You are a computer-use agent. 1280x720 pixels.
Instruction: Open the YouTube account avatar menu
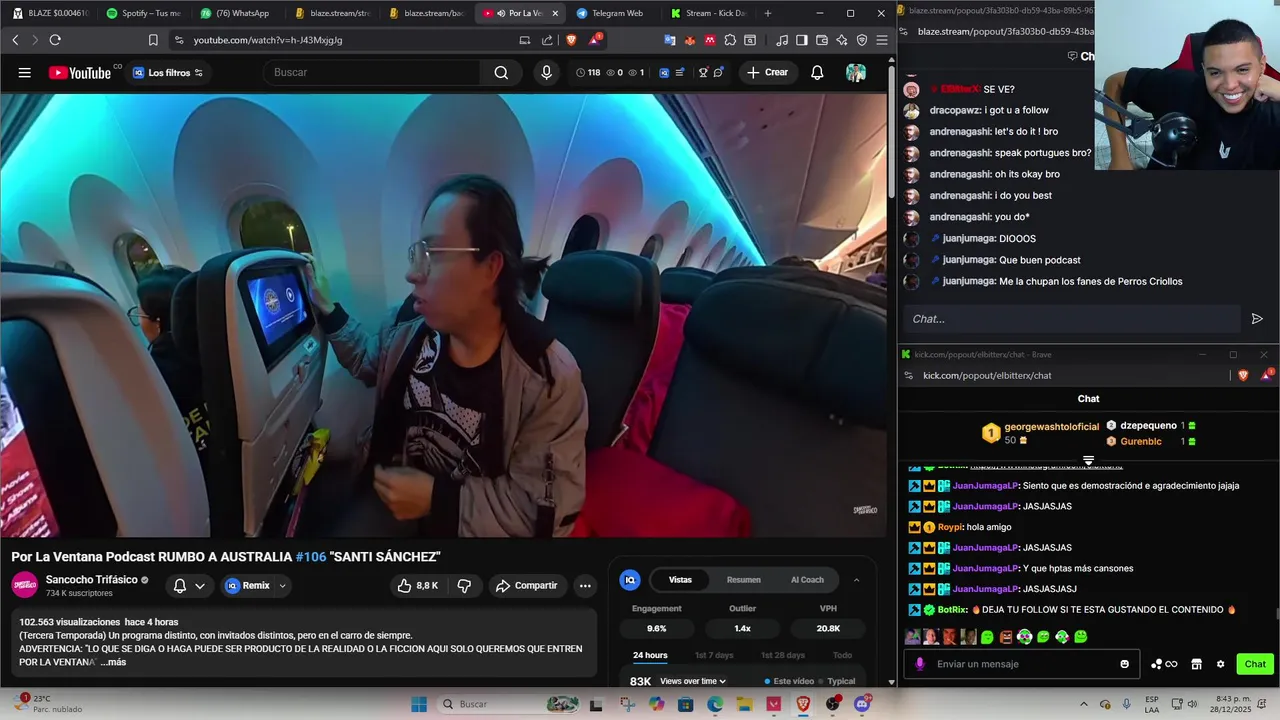[856, 73]
